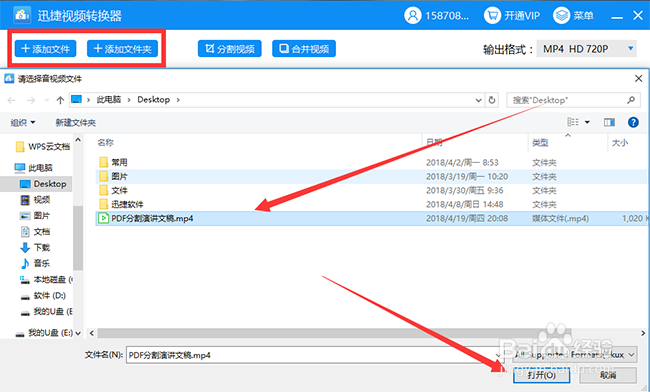The height and width of the screenshot is (392, 650).
Task: Click sidebar scroll up arrow
Action: click(78, 140)
